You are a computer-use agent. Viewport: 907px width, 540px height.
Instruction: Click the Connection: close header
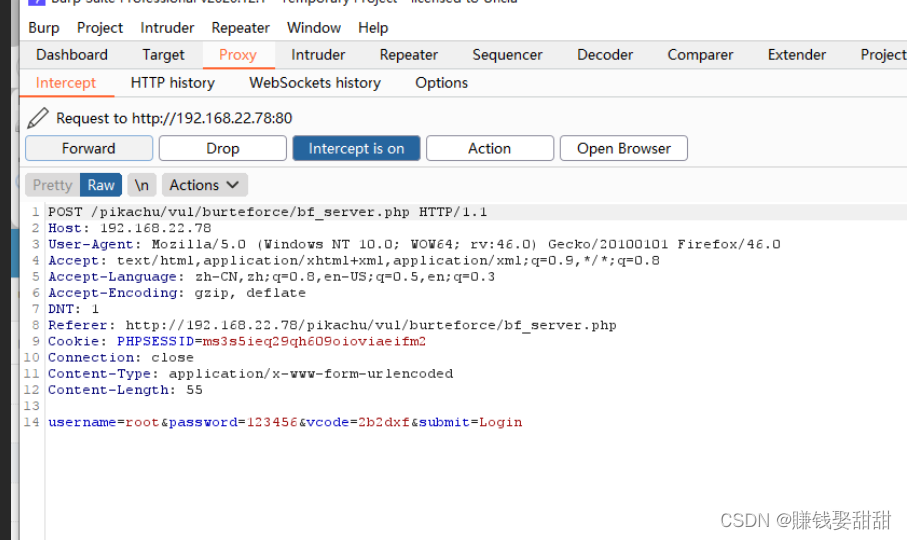click(x=120, y=358)
